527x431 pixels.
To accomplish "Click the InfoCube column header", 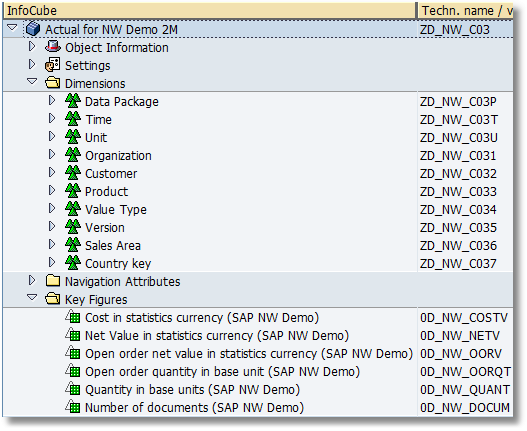I will tap(209, 11).
